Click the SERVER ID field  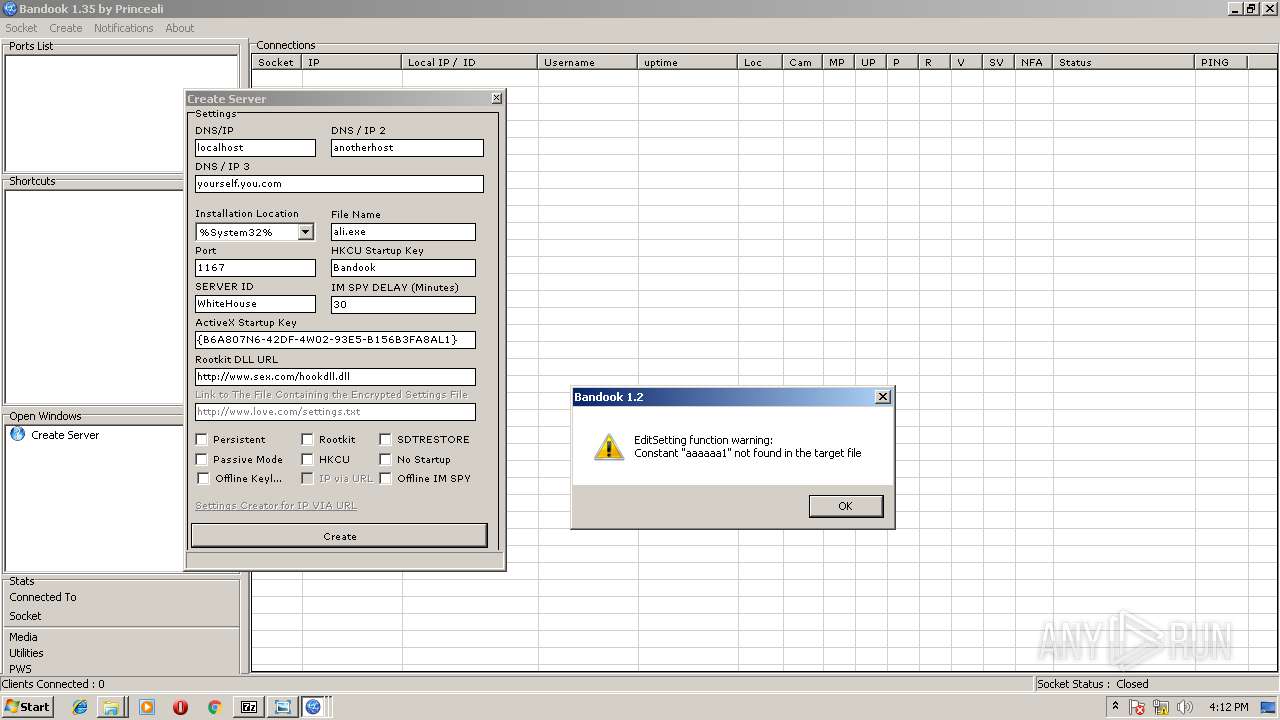click(255, 304)
